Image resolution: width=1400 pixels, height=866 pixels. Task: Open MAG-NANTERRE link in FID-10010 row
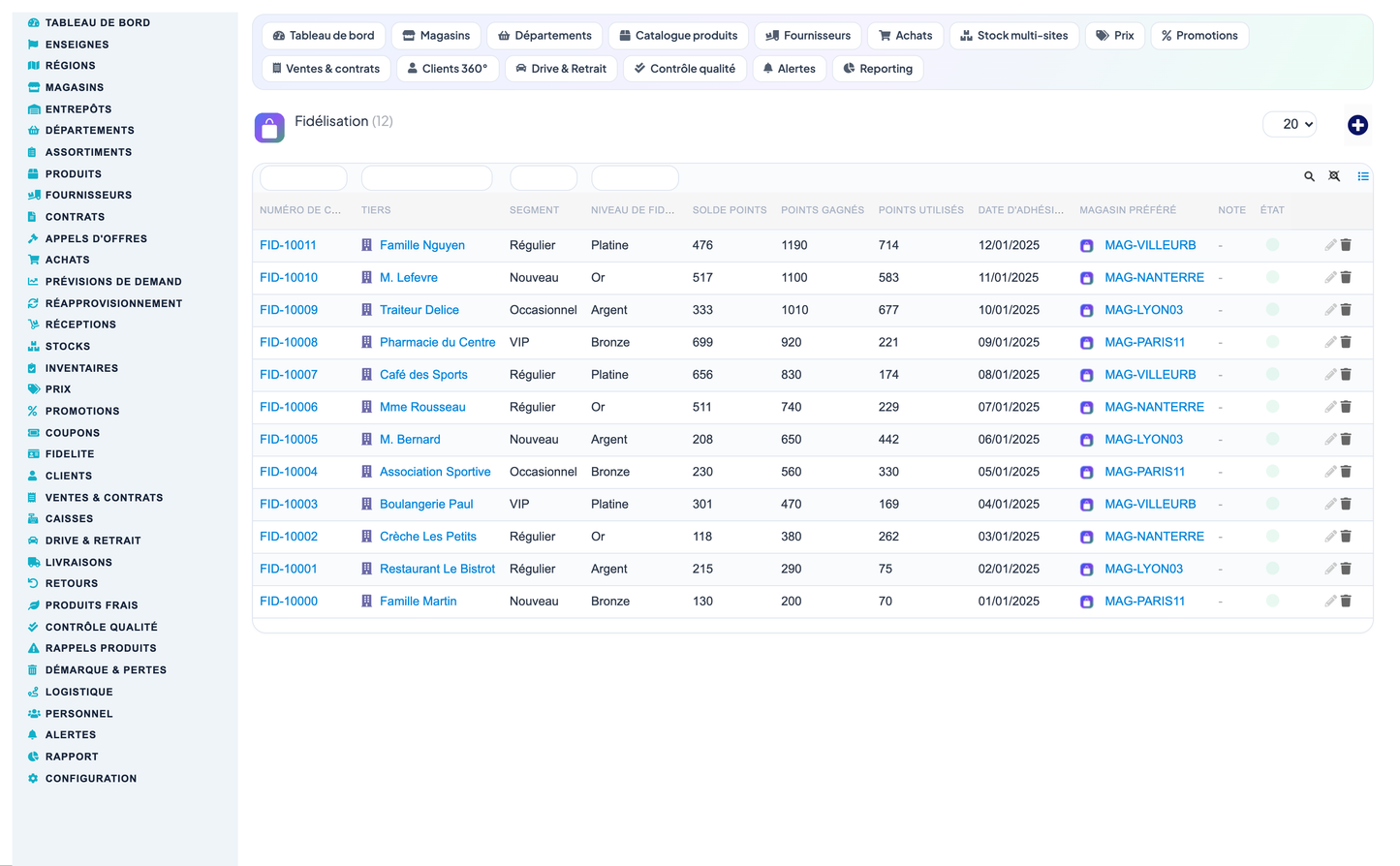(1155, 277)
